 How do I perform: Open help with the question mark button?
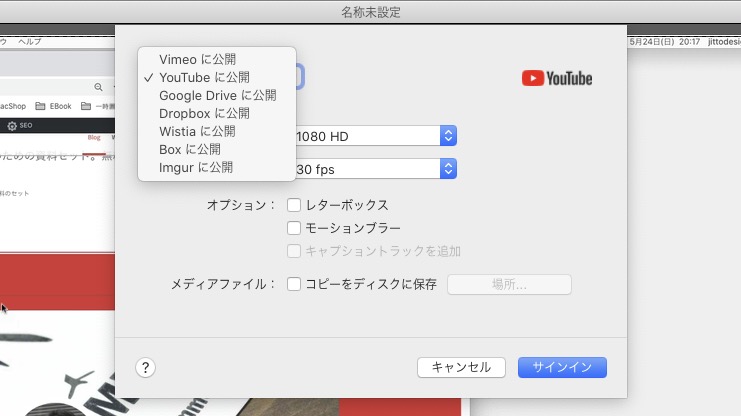coord(146,367)
